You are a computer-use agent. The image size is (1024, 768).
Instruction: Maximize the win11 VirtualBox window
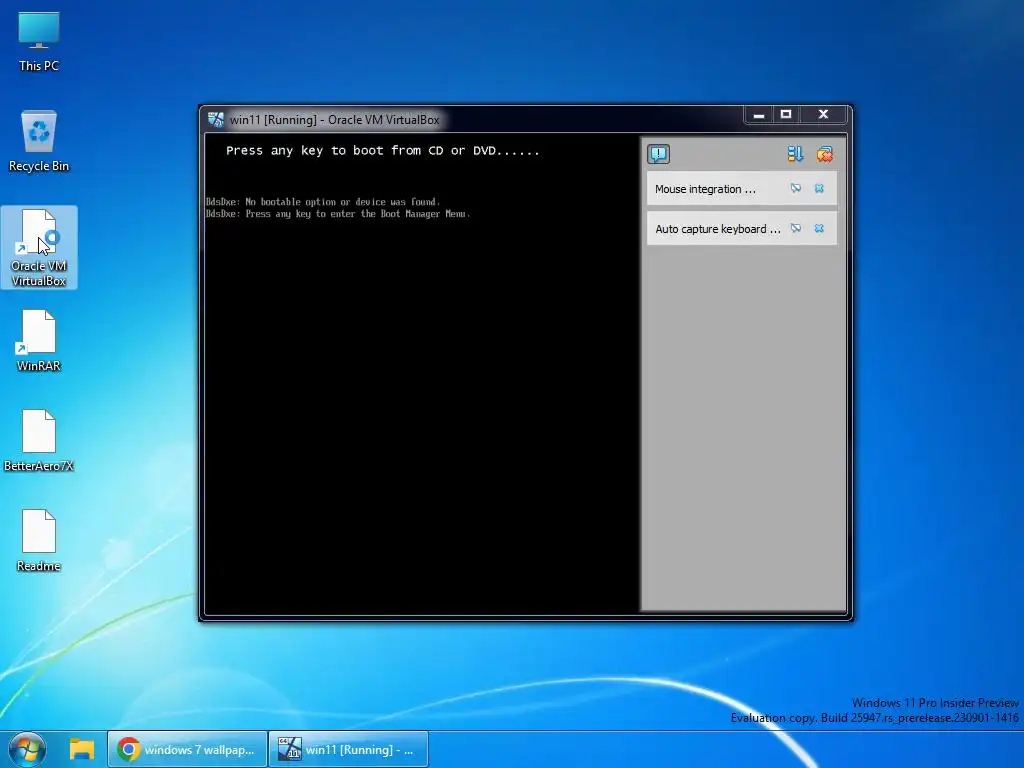click(x=786, y=115)
